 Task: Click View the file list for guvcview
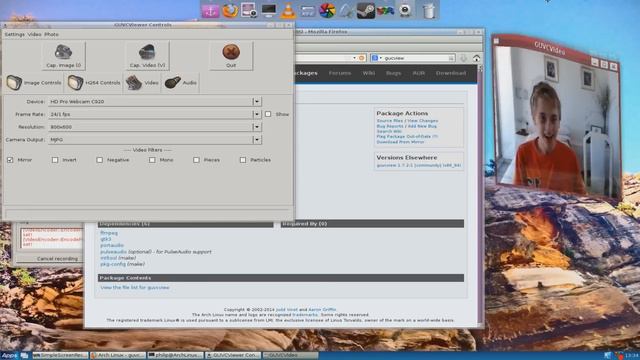click(135, 287)
